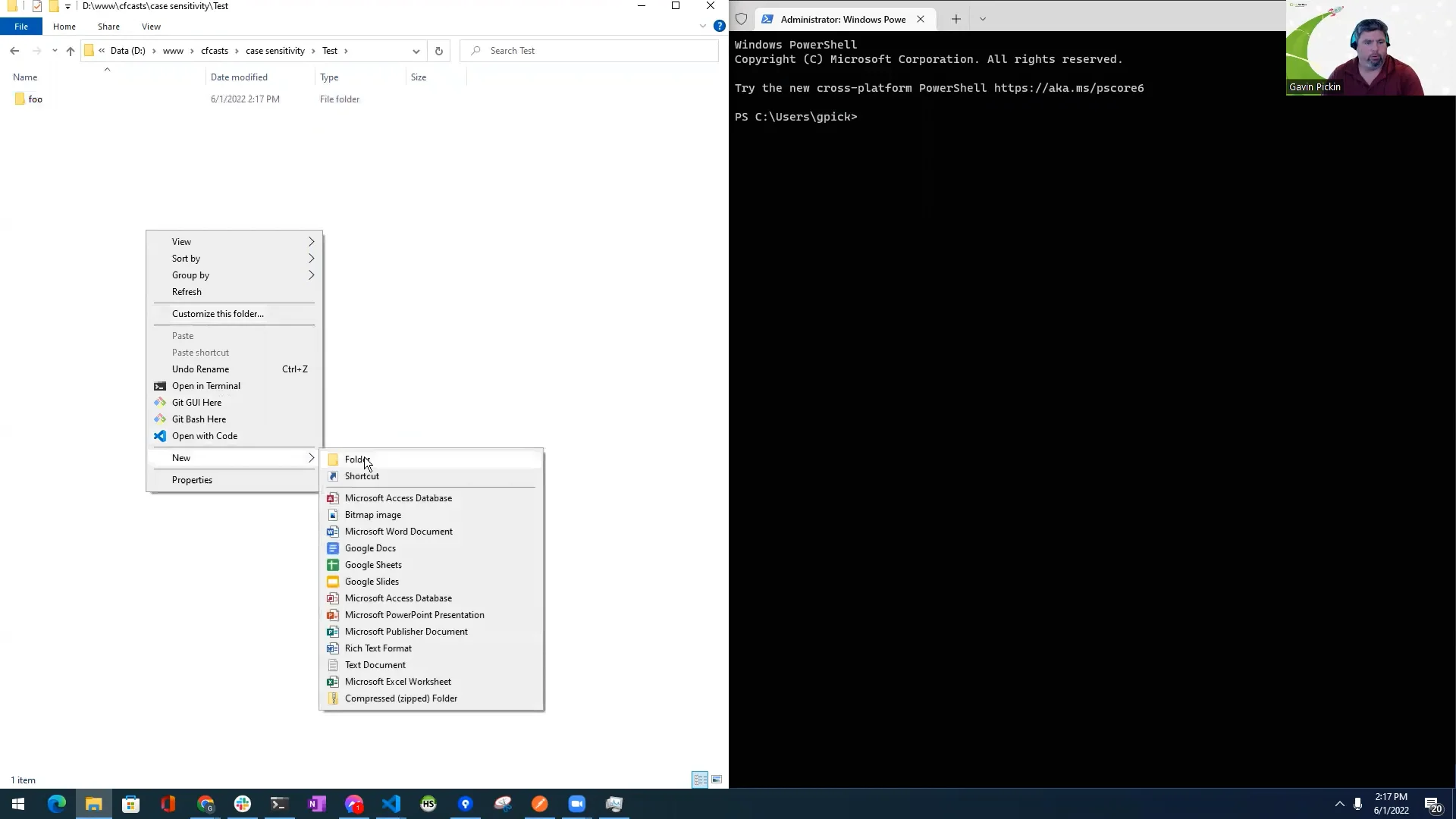The width and height of the screenshot is (1456, 819).
Task: Create a new Text Document
Action: (x=375, y=665)
